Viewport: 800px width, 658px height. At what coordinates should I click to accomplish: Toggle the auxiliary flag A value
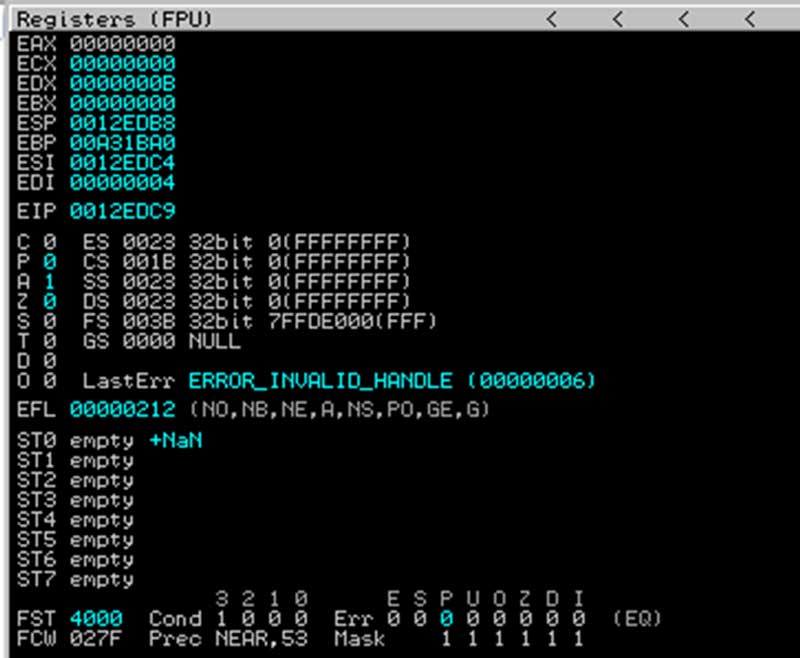(x=50, y=282)
